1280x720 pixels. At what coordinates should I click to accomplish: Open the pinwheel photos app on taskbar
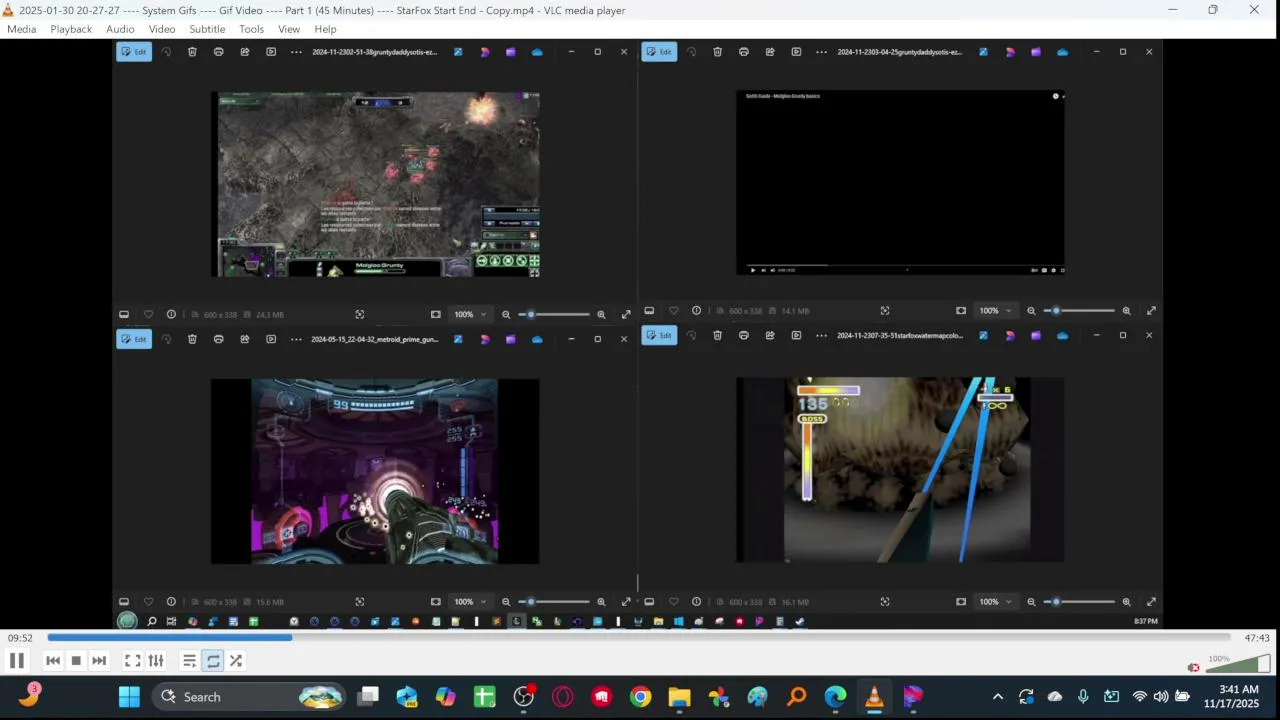click(718, 697)
